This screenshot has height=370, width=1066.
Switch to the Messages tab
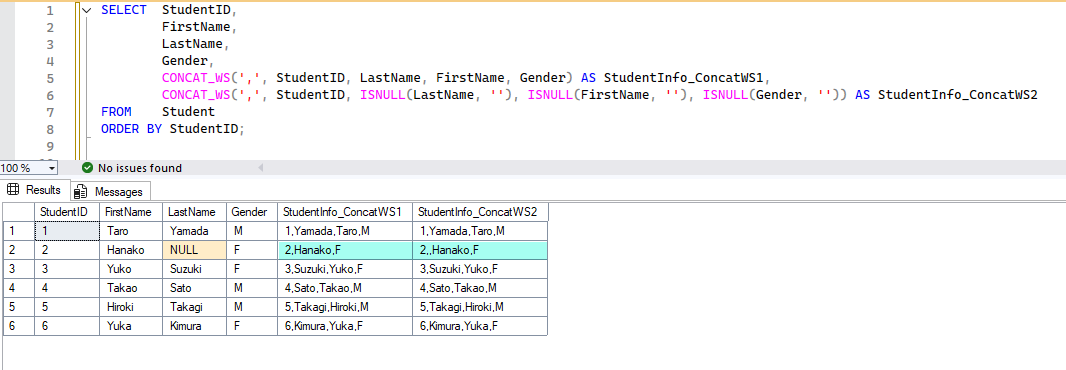pyautogui.click(x=110, y=191)
